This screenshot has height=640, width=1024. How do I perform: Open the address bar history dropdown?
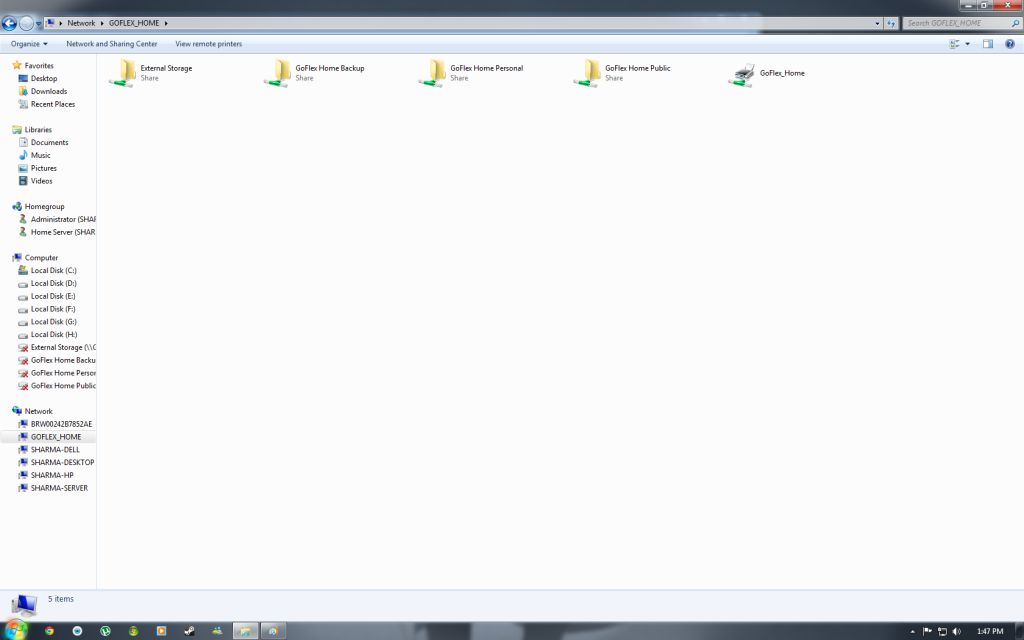[878, 23]
